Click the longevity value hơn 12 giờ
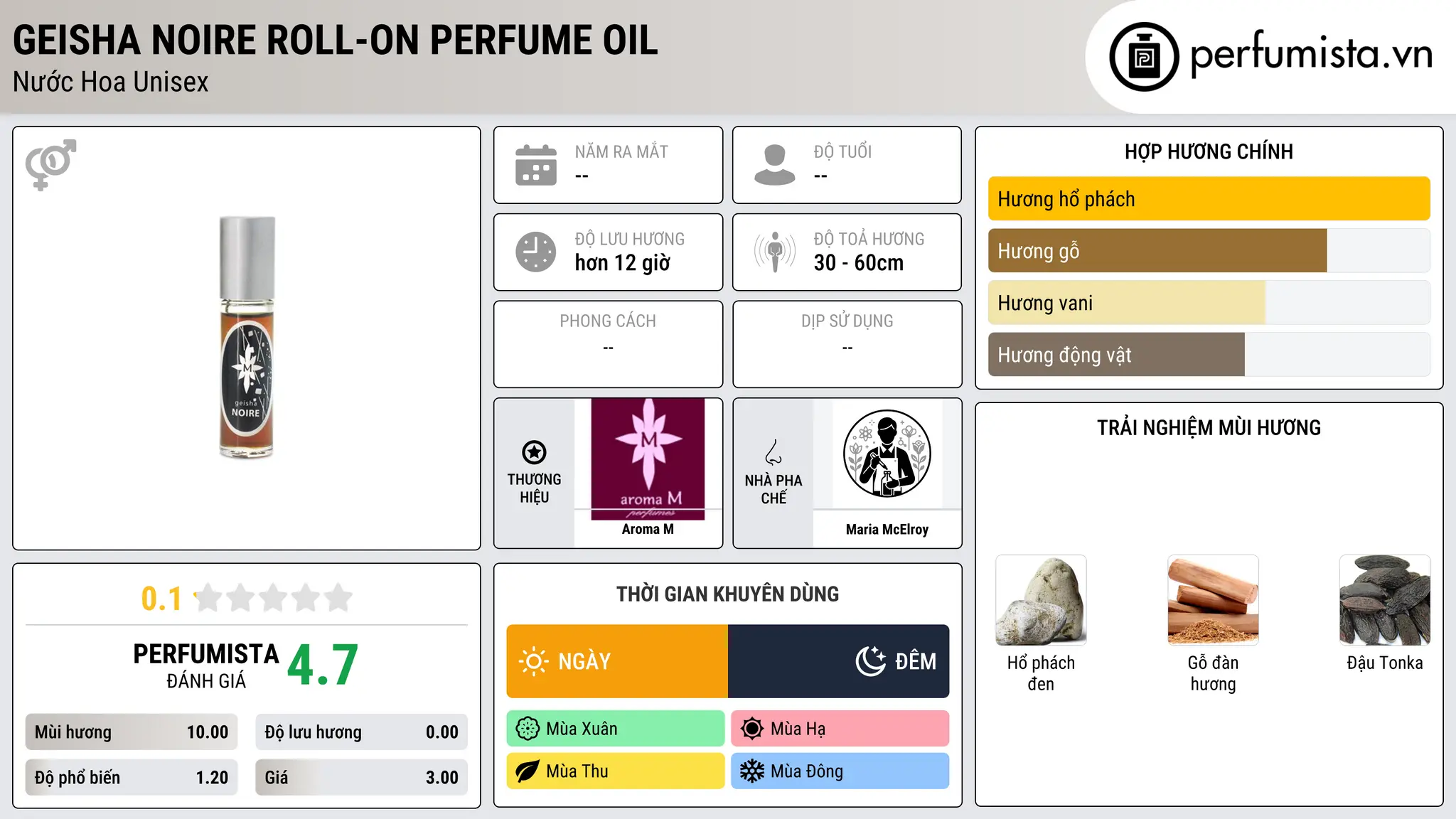 [x=623, y=263]
